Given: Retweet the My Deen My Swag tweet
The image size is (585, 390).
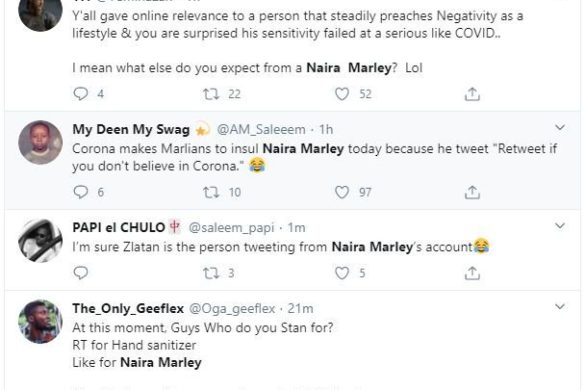Looking at the screenshot, I should pos(211,192).
